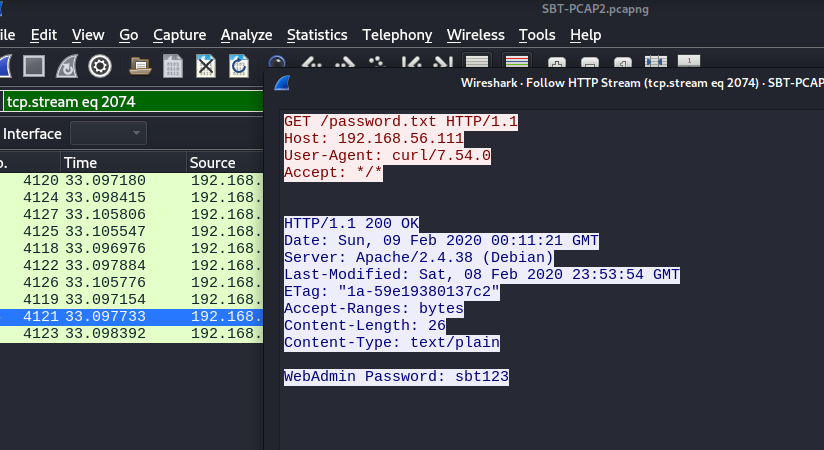Click User-Agent: curl/7.54.0 line
824x450 pixels.
pos(387,156)
